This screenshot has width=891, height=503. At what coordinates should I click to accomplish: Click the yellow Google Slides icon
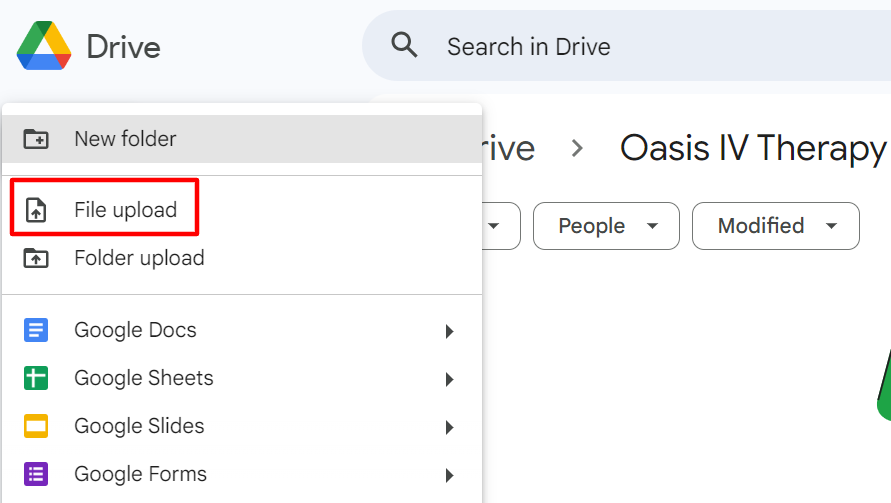(x=36, y=426)
